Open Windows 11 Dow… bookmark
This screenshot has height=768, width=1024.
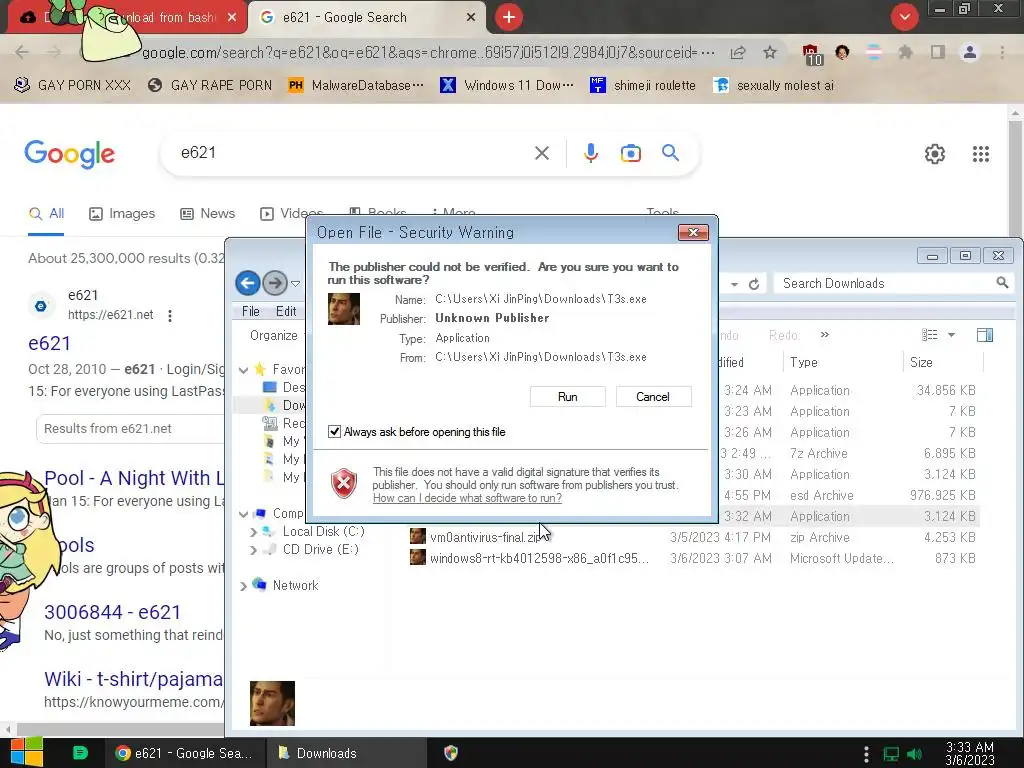507,85
